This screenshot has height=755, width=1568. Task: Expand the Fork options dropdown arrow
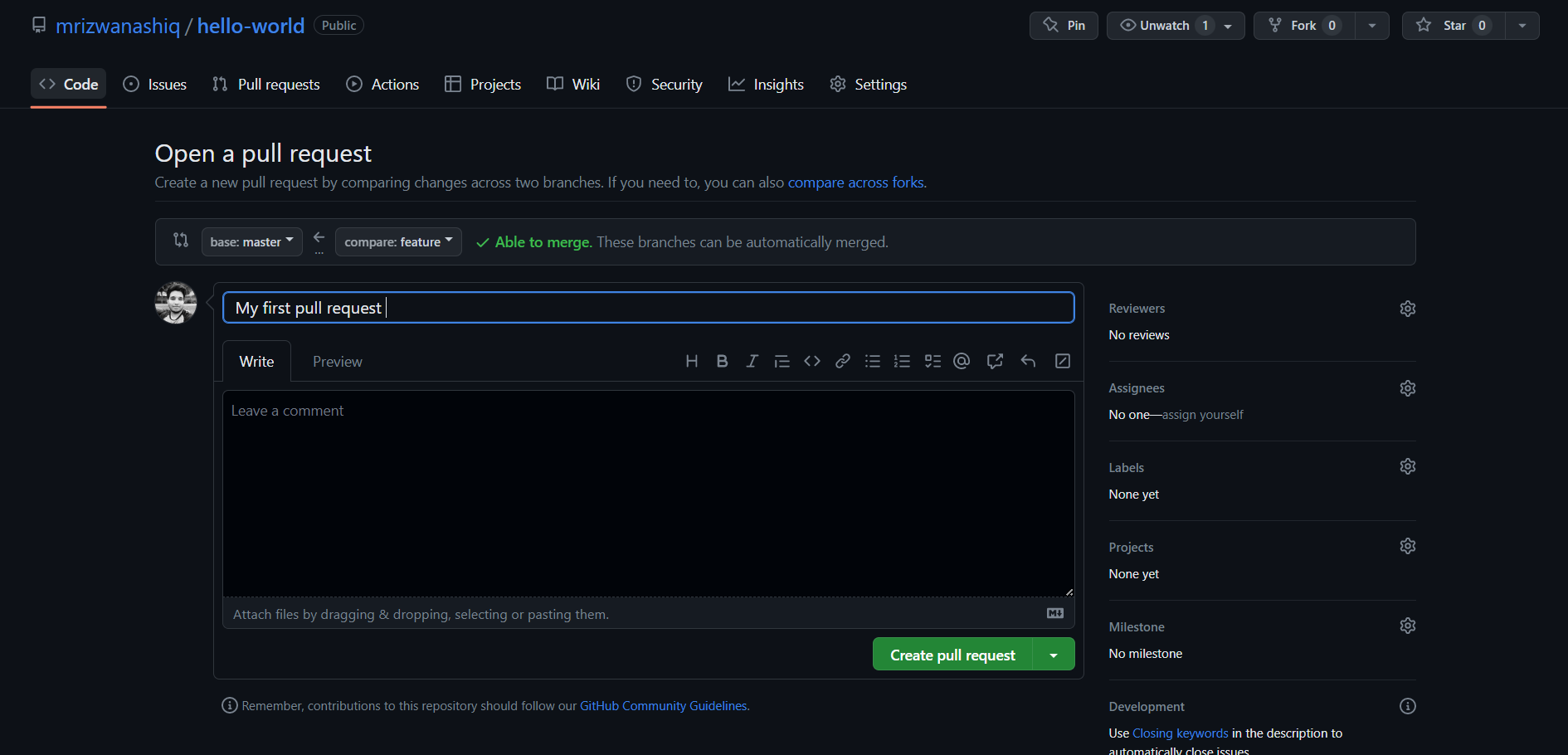tap(1372, 26)
